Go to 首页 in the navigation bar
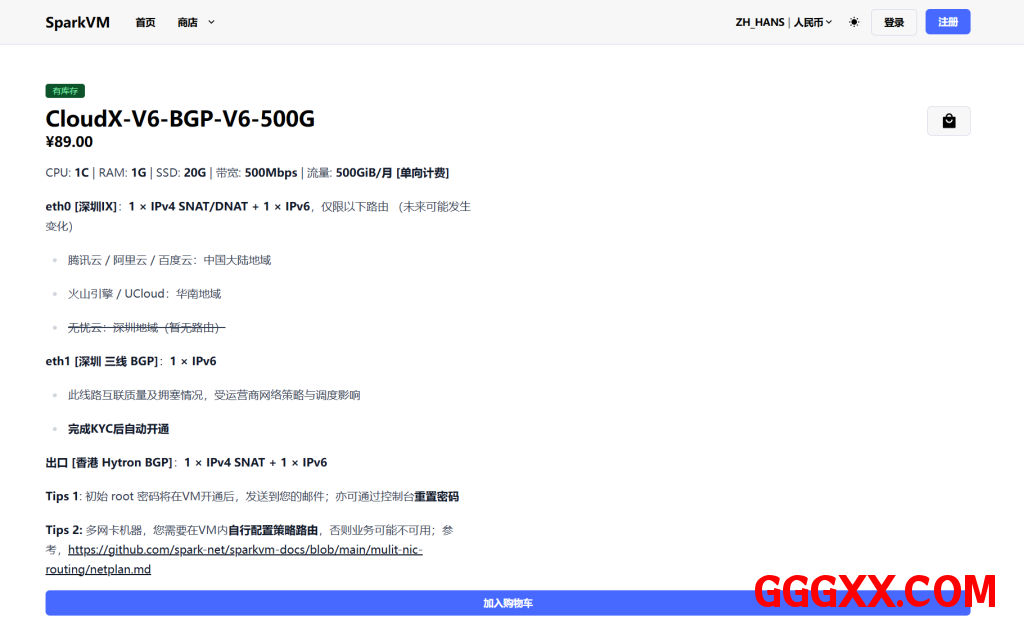1024x637 pixels. pyautogui.click(x=145, y=22)
